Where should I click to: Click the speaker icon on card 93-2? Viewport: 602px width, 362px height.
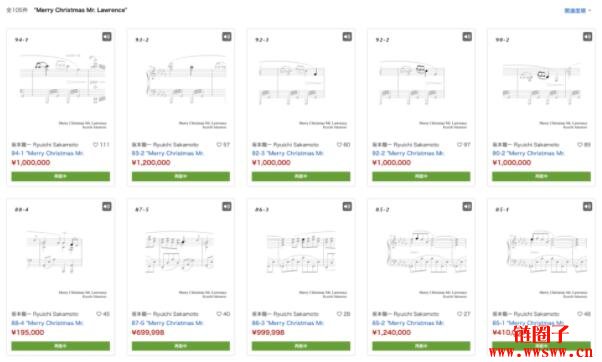pos(227,36)
